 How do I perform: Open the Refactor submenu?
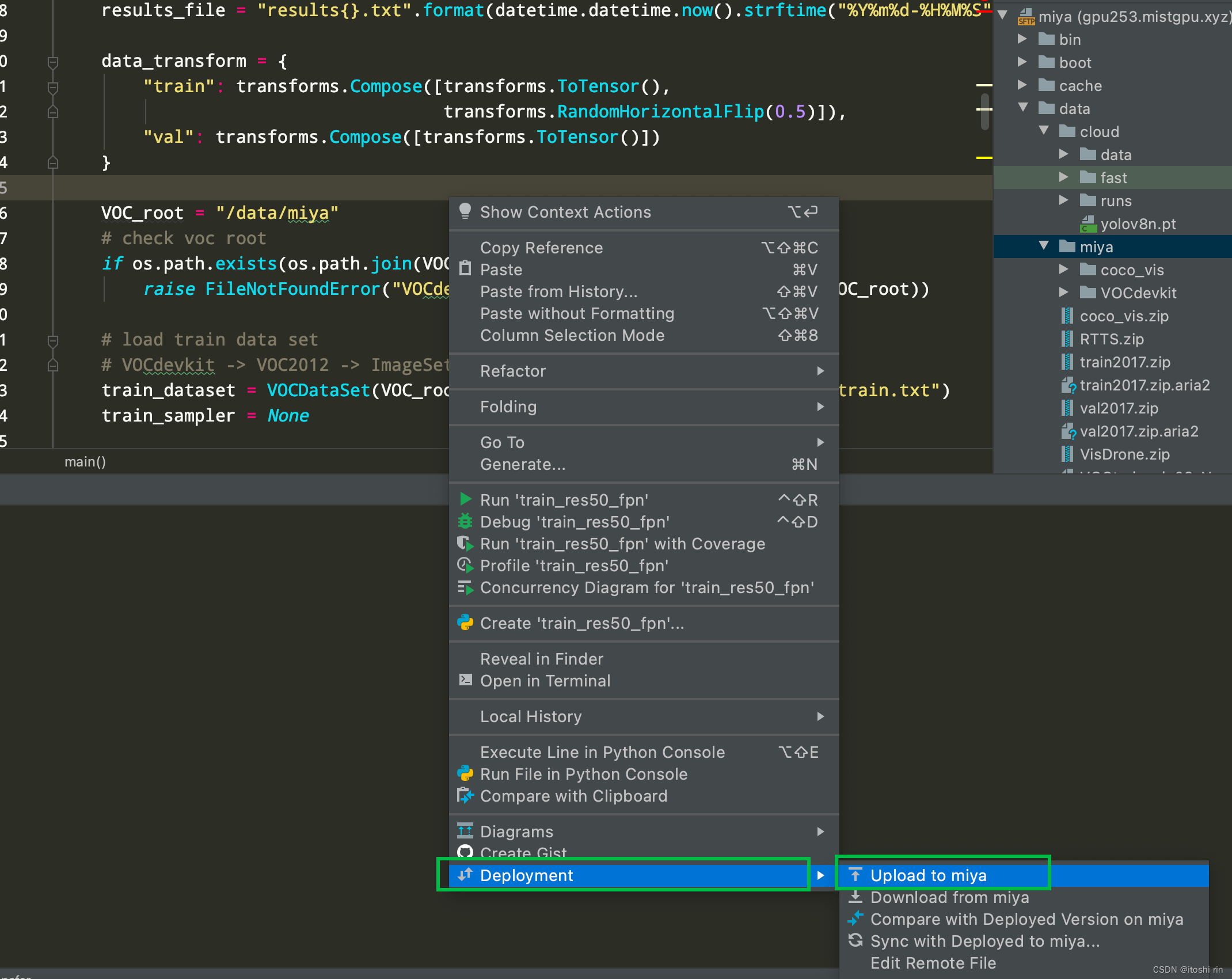pyautogui.click(x=644, y=371)
